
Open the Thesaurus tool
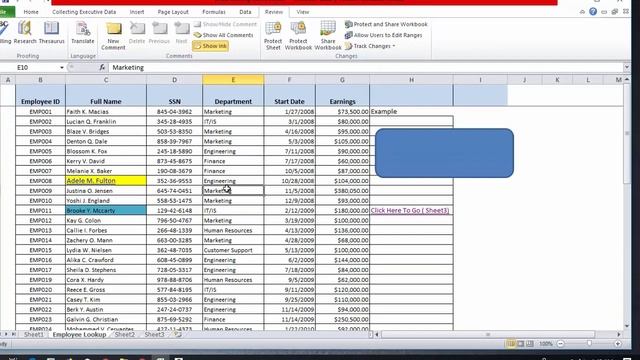coord(51,33)
